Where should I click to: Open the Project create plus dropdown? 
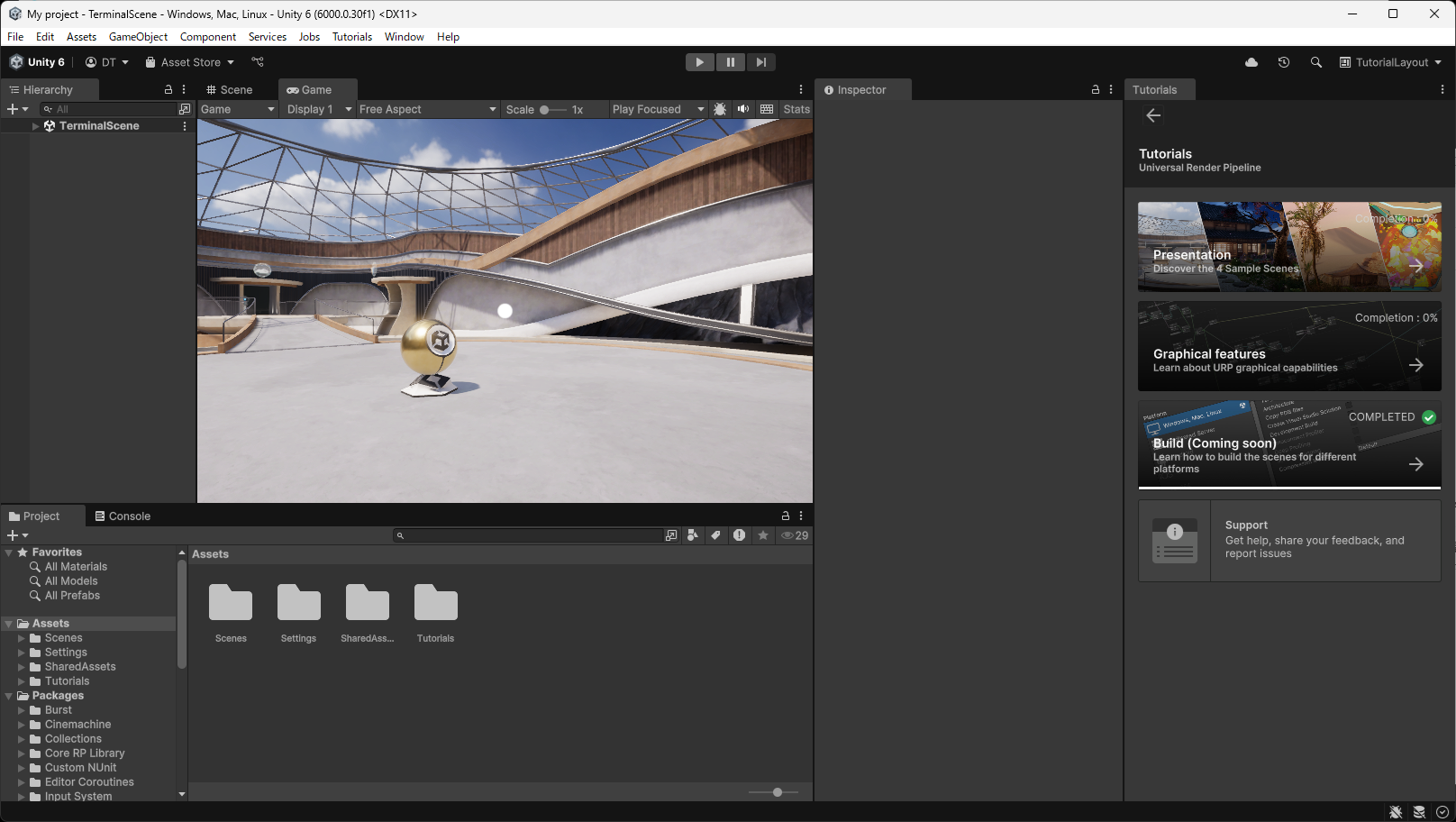[x=18, y=535]
